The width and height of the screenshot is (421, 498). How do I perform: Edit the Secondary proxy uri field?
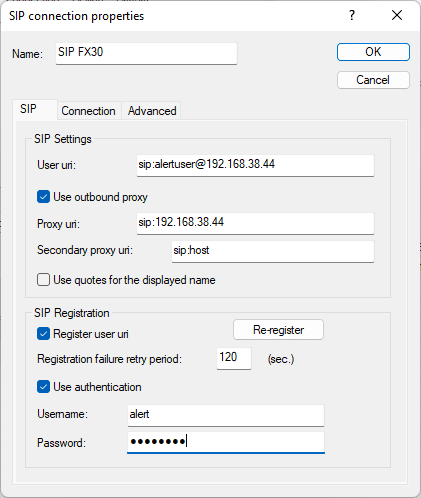[x=273, y=251]
